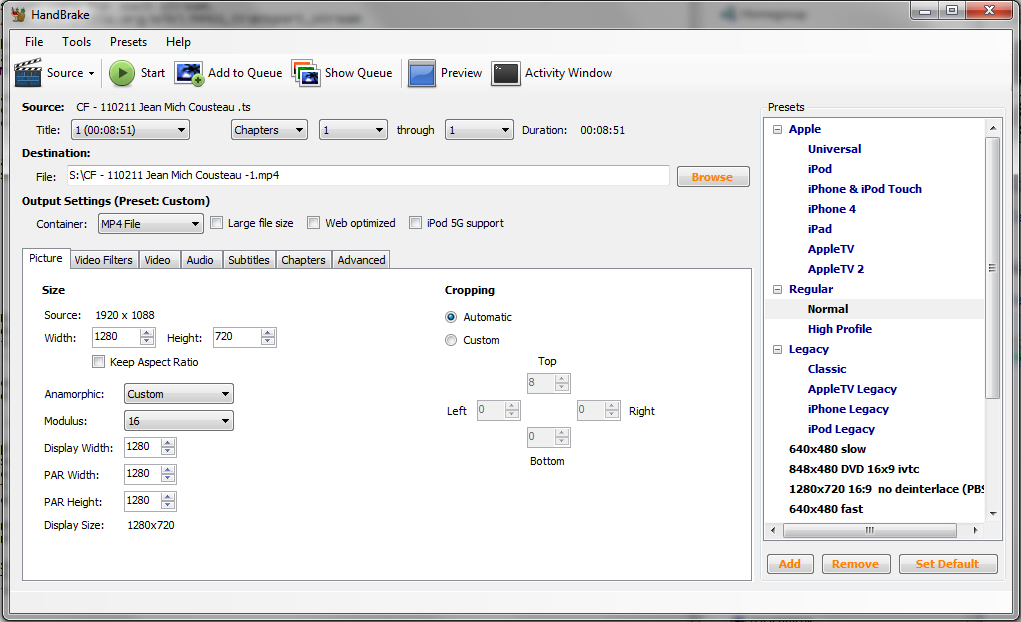
Task: Select the iPod preset
Action: click(820, 169)
